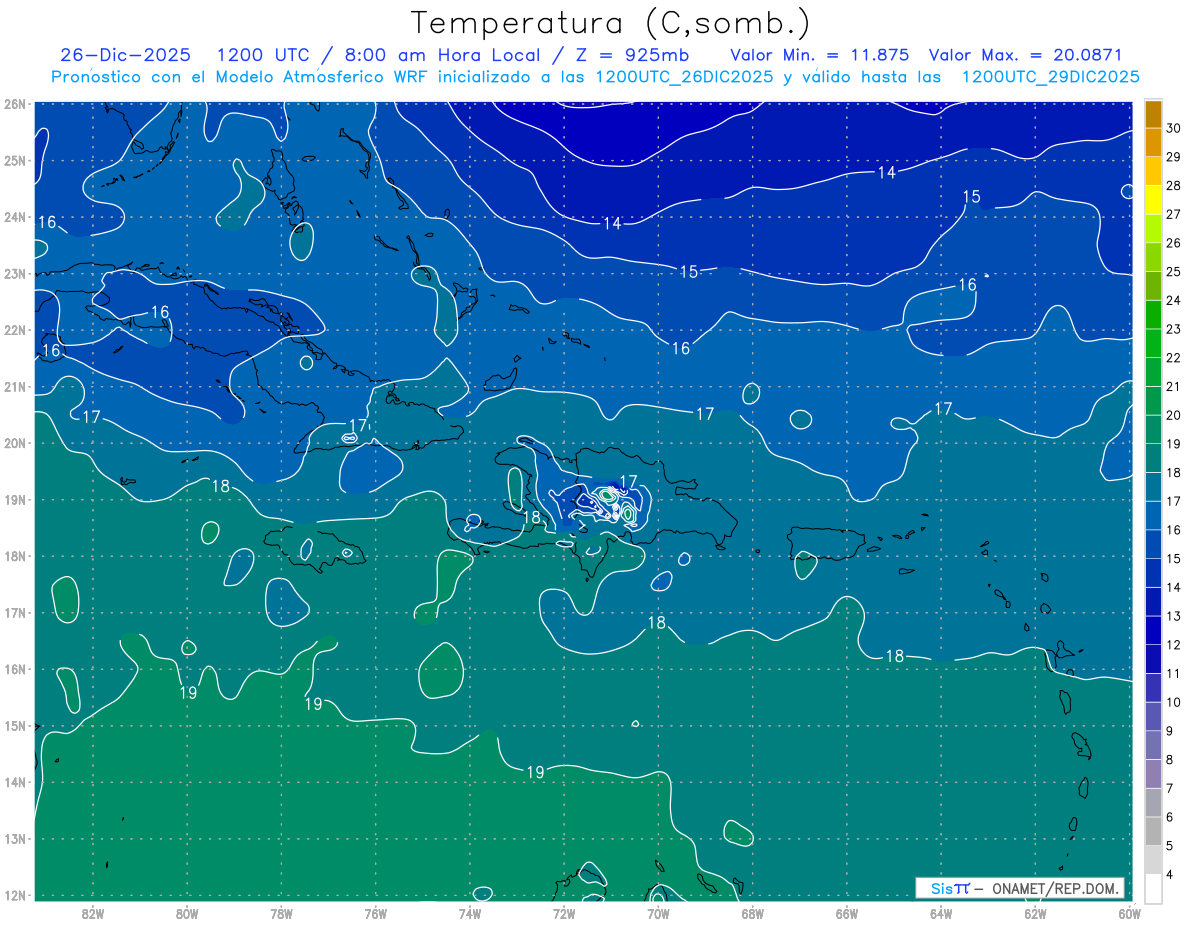Click the legend value 13 label
This screenshot has width=1200, height=927.
tap(1174, 617)
